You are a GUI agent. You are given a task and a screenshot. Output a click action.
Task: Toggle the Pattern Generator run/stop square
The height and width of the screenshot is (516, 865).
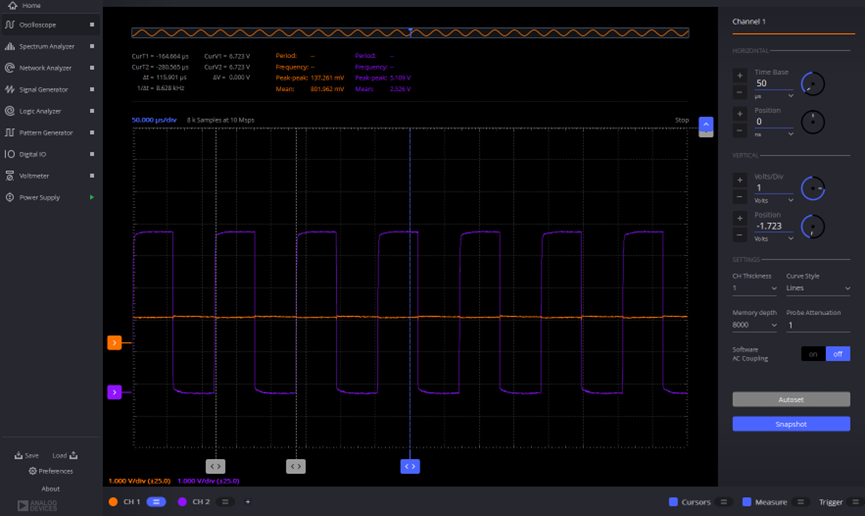[x=92, y=132]
